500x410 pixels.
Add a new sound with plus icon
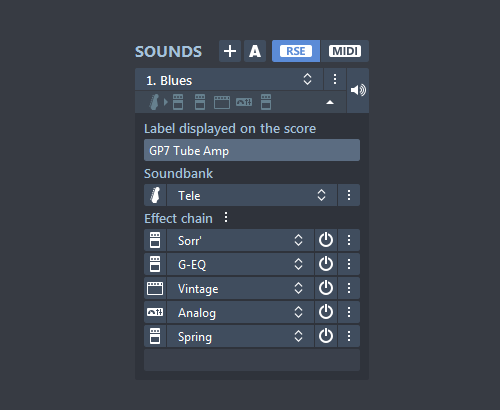tap(230, 51)
